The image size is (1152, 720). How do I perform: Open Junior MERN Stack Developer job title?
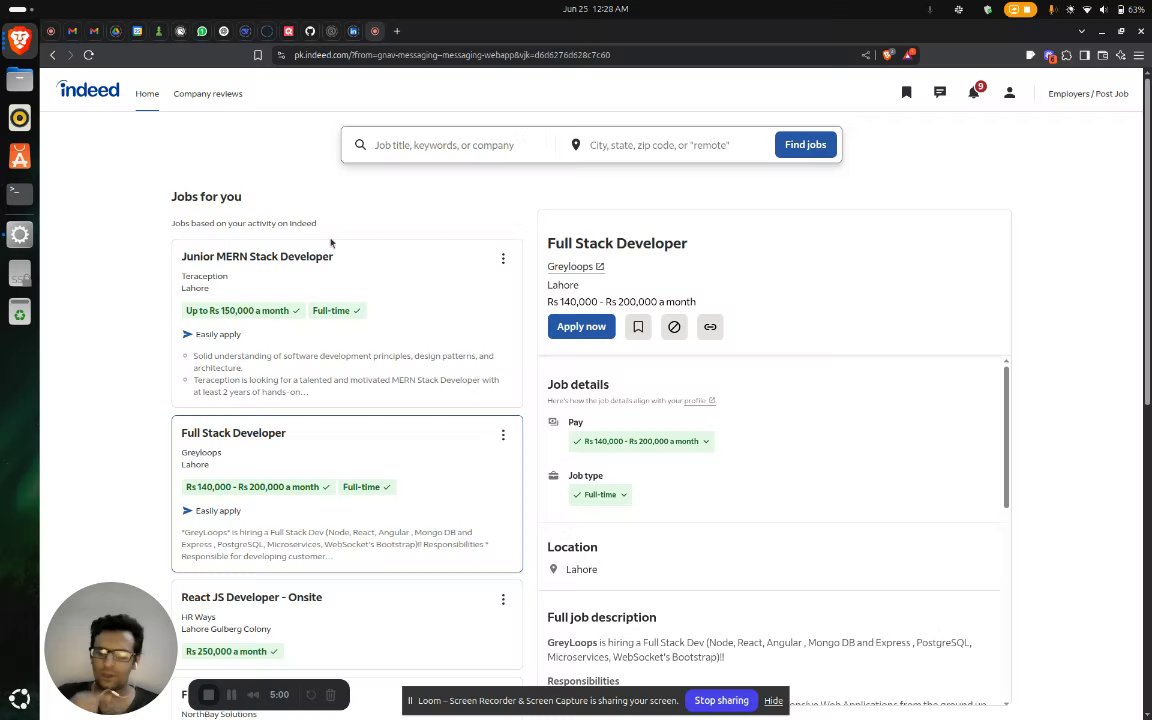(x=257, y=256)
